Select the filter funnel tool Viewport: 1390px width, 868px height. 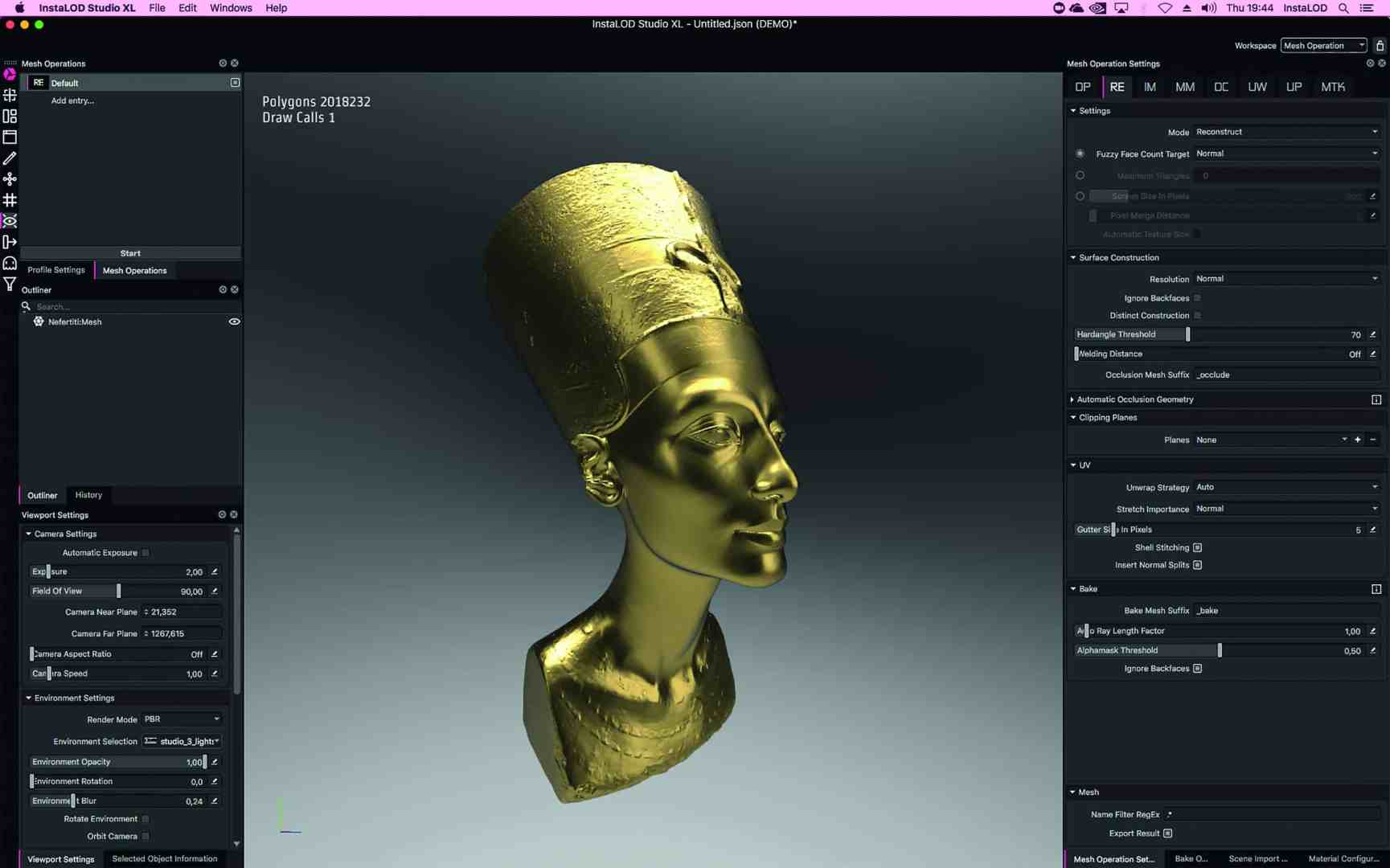point(10,284)
